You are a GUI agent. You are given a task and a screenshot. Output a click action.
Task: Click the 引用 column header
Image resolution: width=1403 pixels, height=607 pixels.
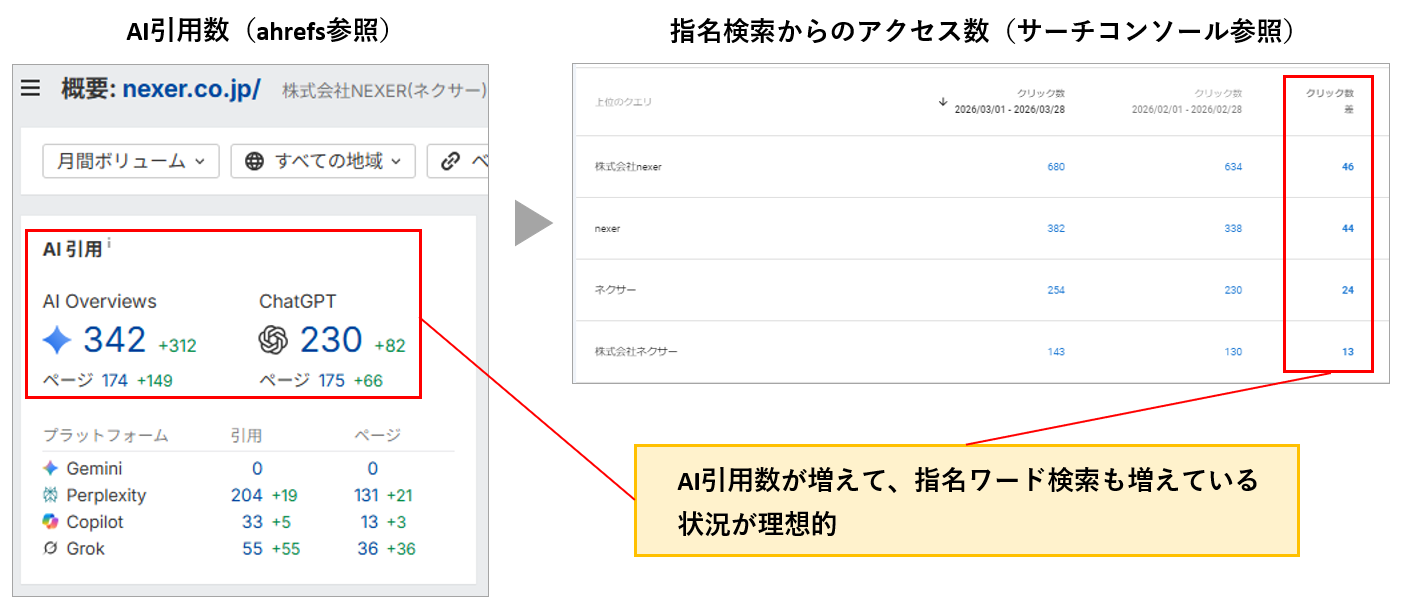click(247, 436)
